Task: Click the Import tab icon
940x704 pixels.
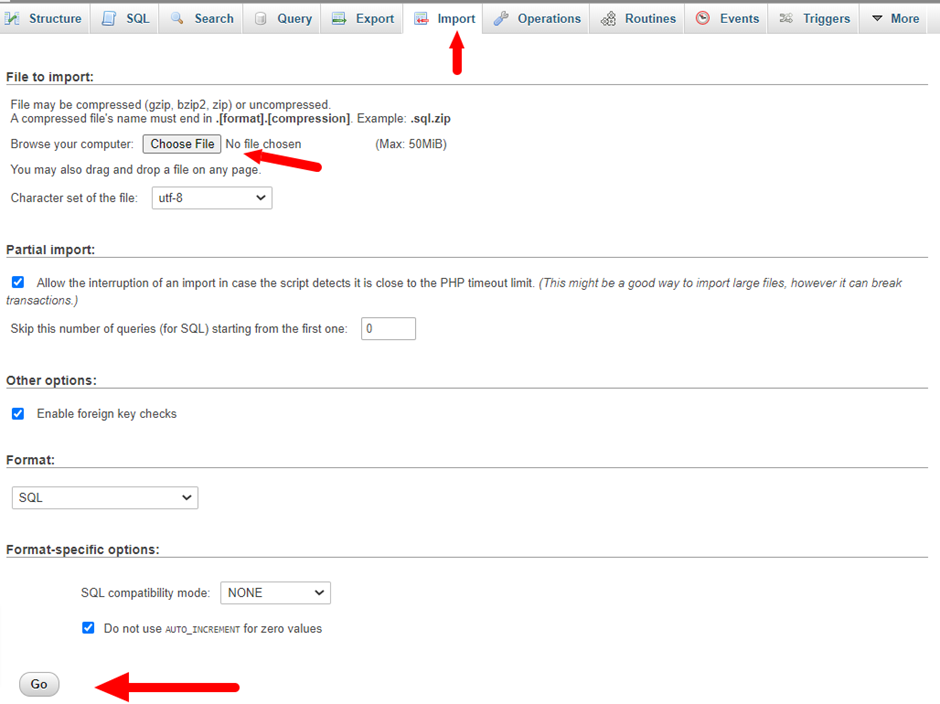Action: pos(421,19)
